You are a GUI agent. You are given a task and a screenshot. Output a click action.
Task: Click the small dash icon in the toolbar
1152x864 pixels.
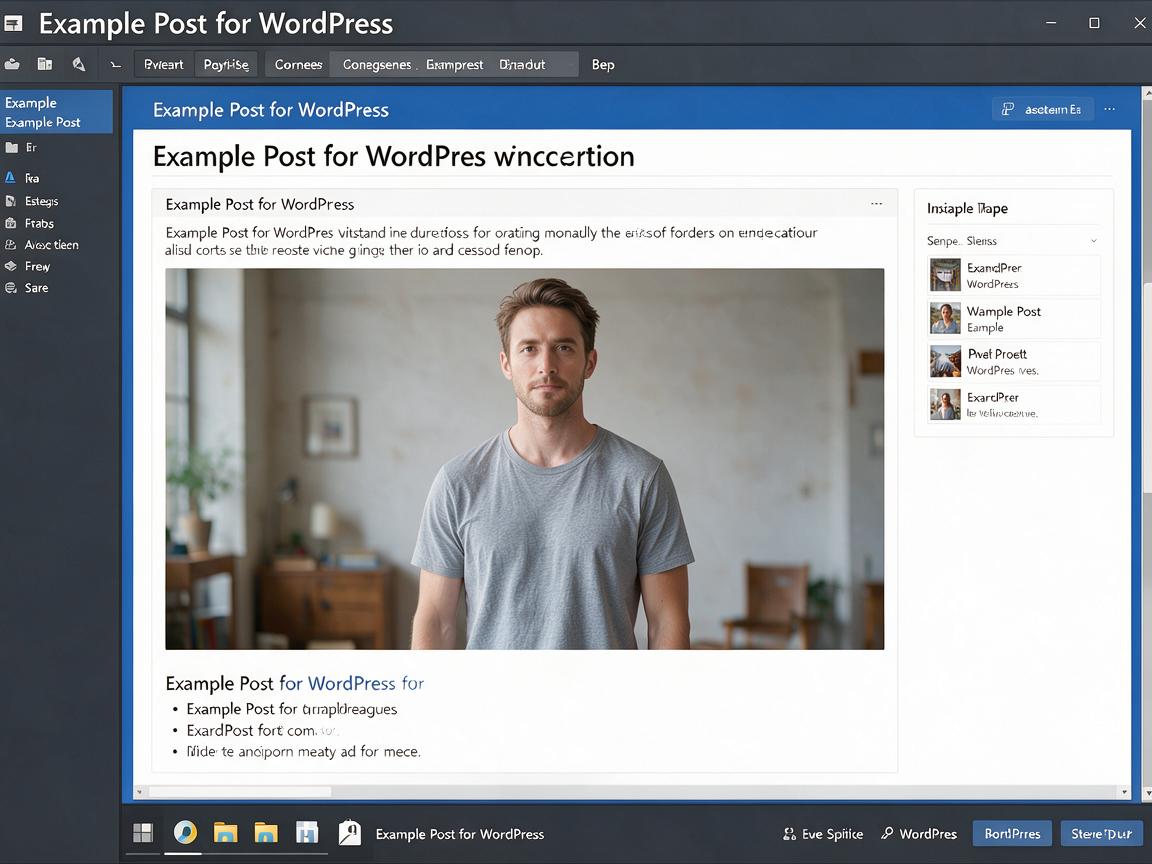115,65
